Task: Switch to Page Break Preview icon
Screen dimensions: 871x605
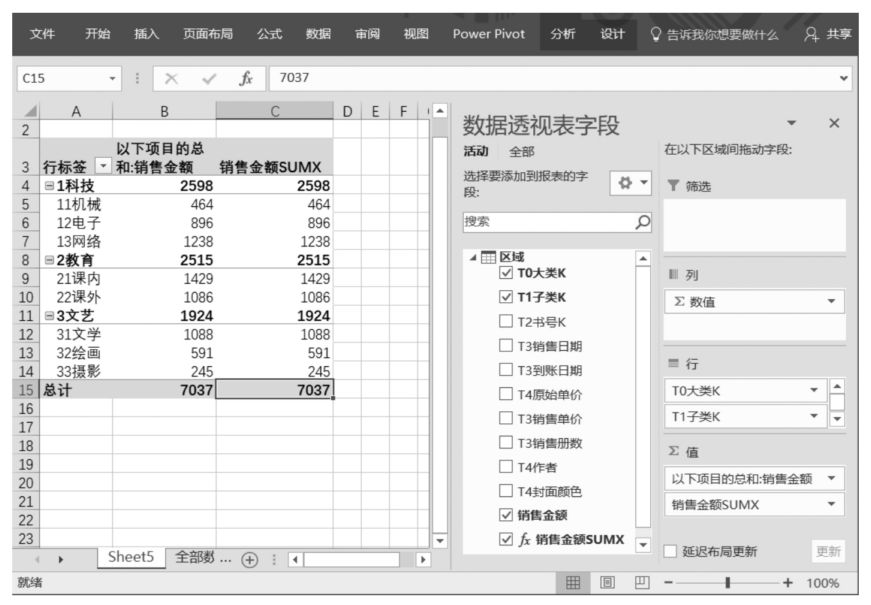Action: click(642, 583)
